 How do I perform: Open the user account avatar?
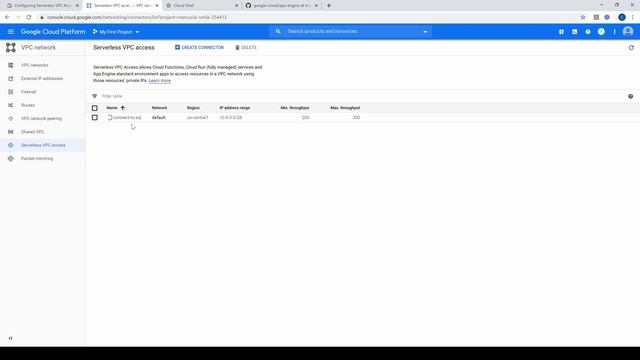click(x=628, y=31)
